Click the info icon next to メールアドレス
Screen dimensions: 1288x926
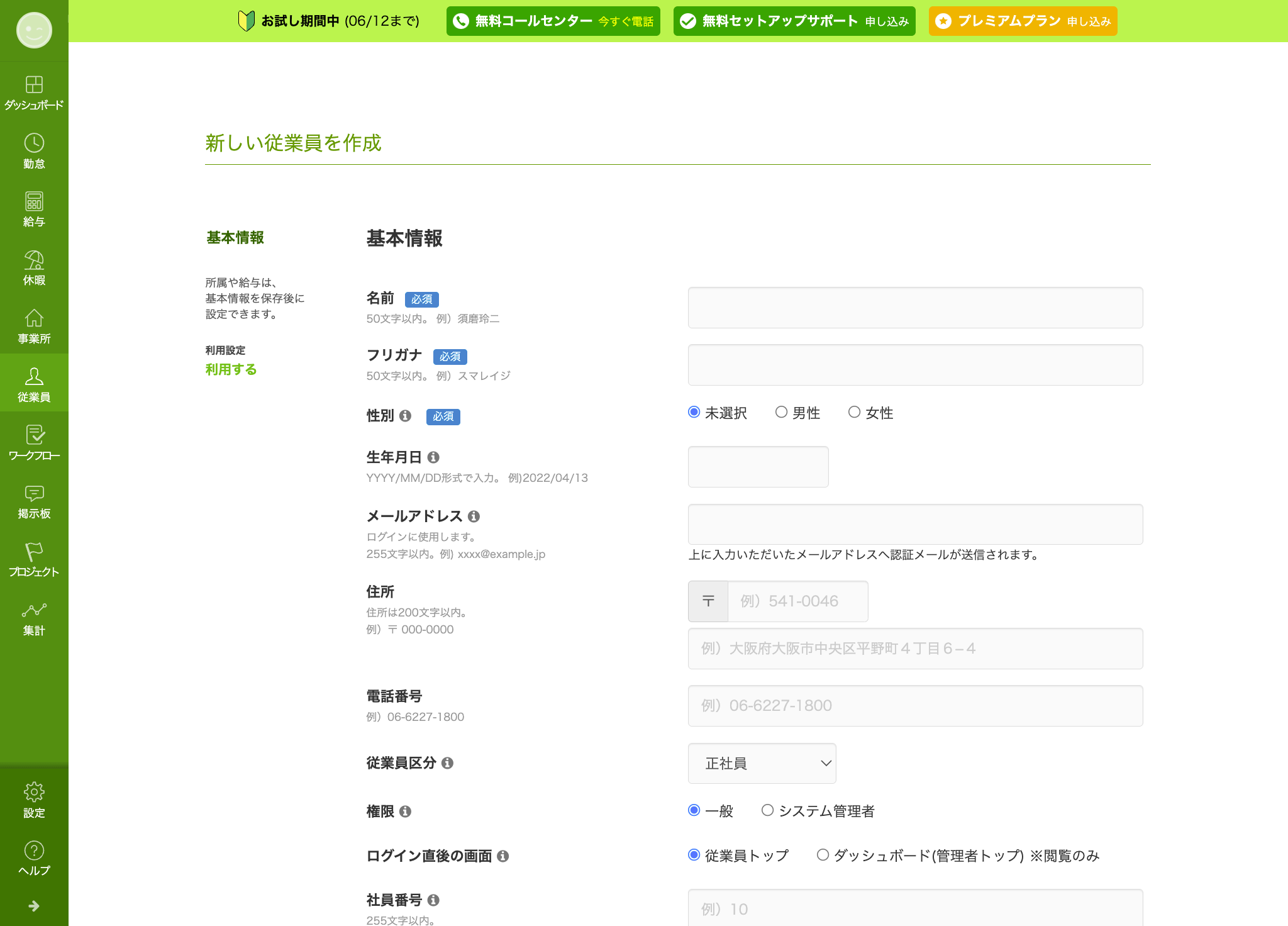point(474,516)
